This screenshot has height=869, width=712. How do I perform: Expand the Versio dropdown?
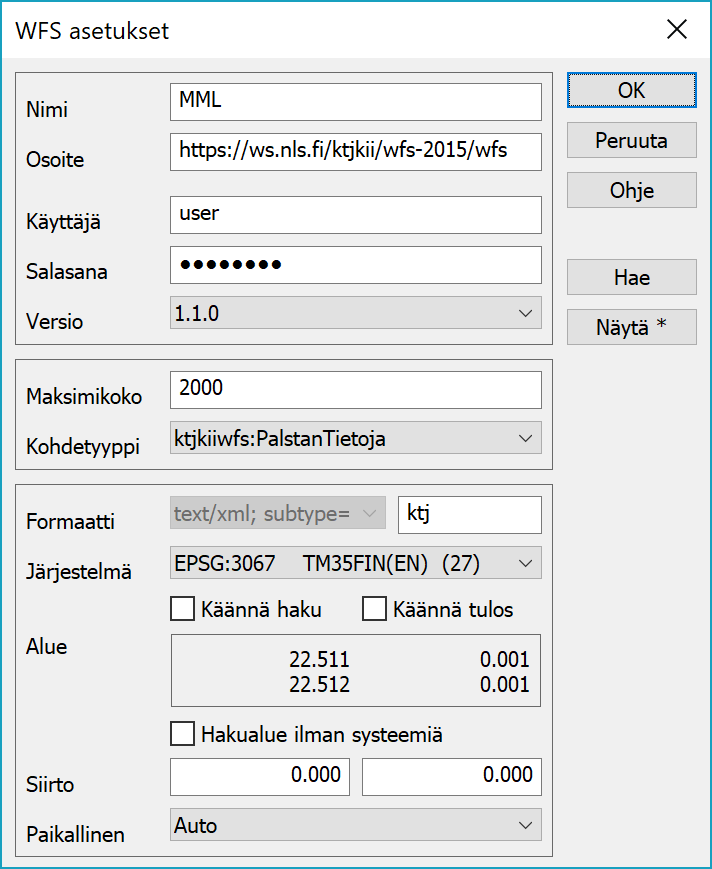click(x=355, y=314)
